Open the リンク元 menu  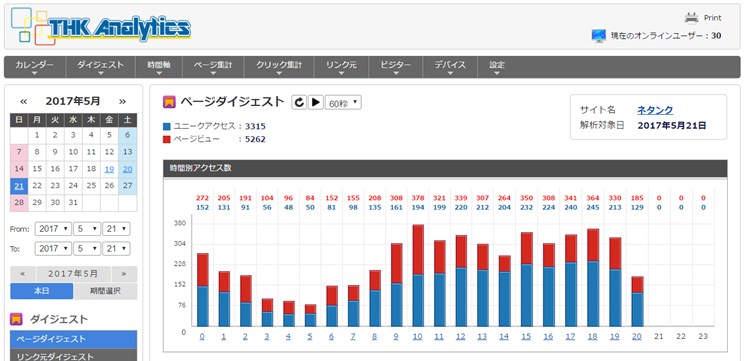click(341, 67)
